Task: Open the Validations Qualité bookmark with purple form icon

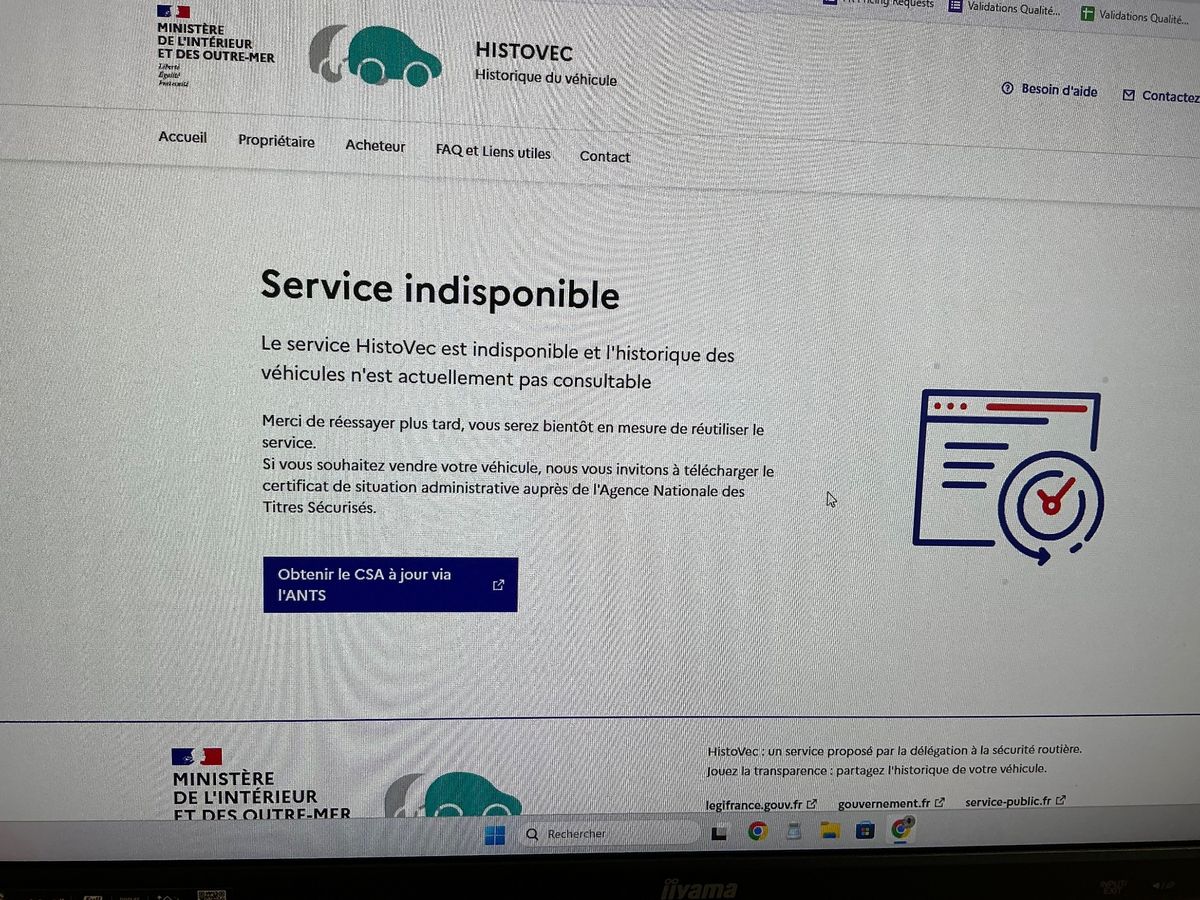Action: click(x=1003, y=7)
